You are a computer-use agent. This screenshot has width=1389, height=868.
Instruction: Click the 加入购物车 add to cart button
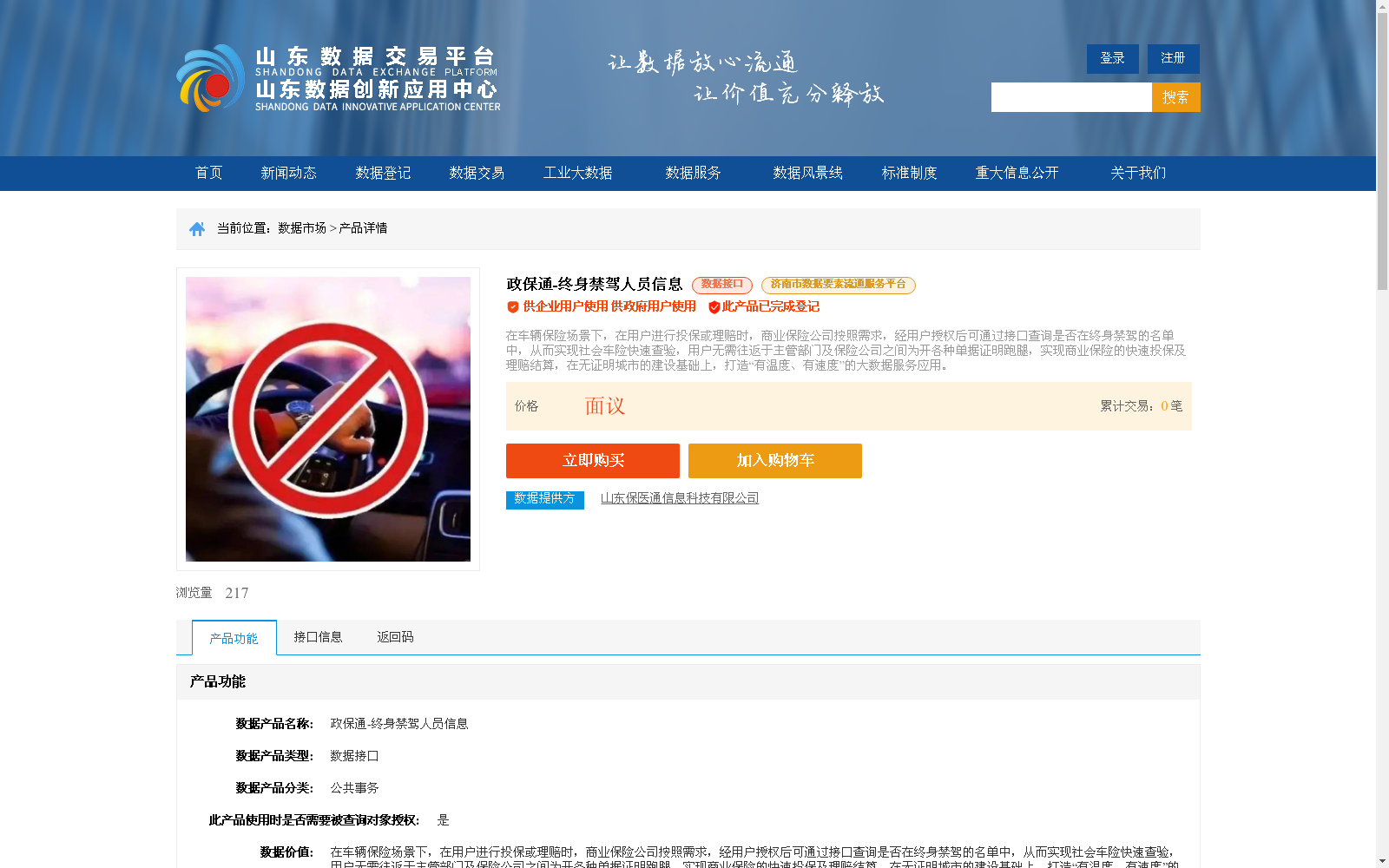775,461
